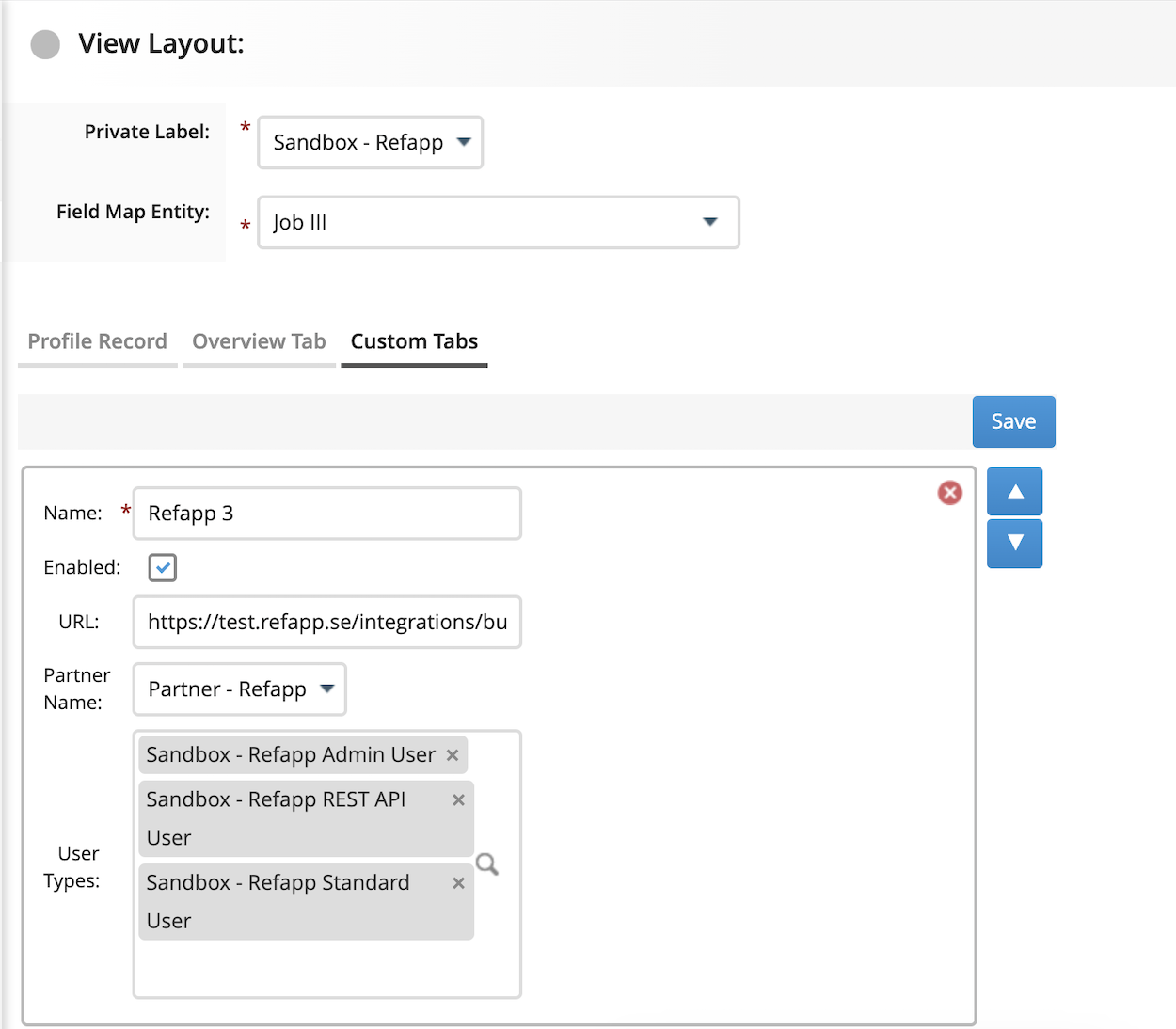Save the custom tab configuration
This screenshot has height=1029, width=1176.
[x=1013, y=421]
